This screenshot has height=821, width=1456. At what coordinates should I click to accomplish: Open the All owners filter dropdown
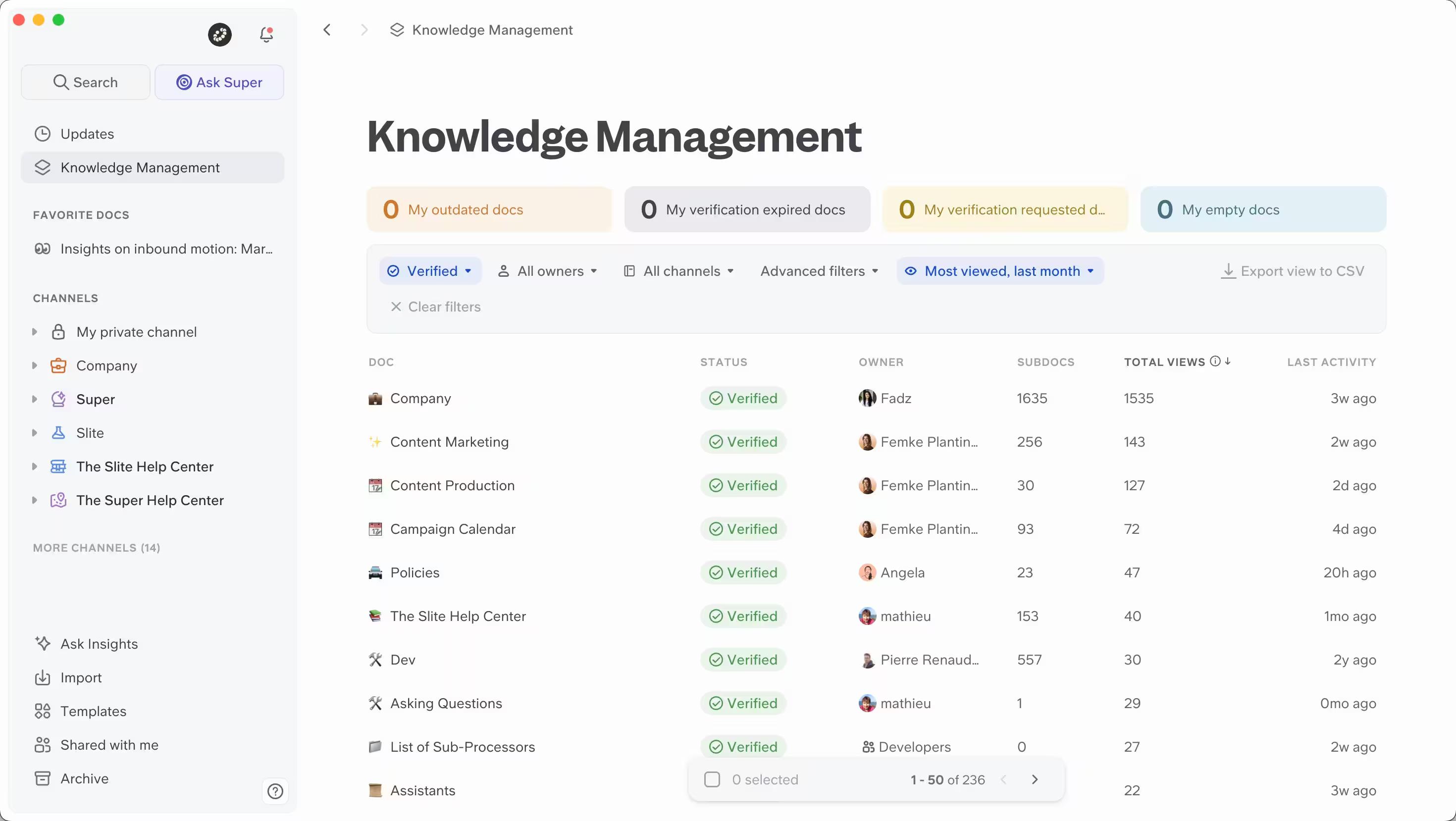[547, 271]
